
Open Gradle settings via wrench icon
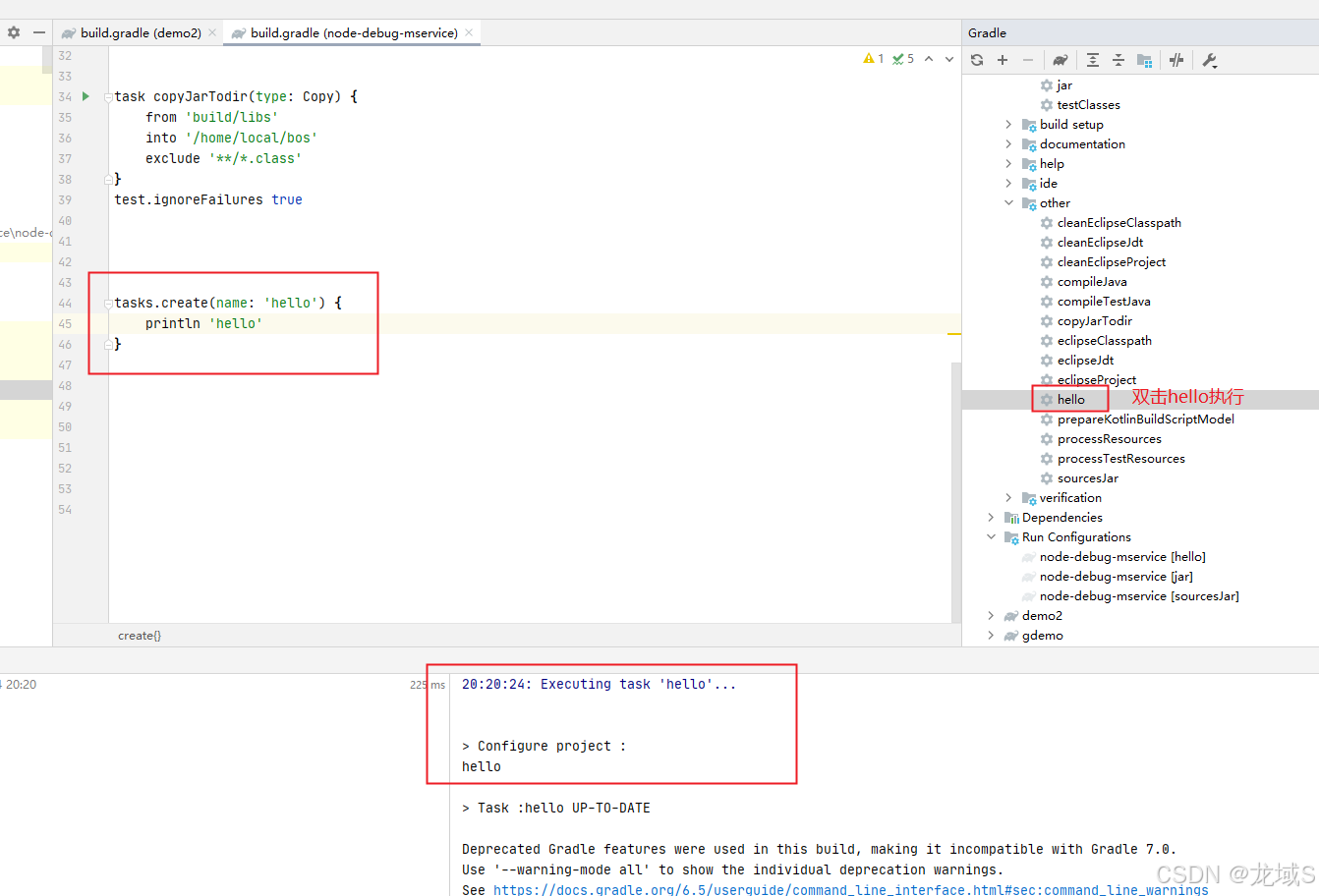1210,60
